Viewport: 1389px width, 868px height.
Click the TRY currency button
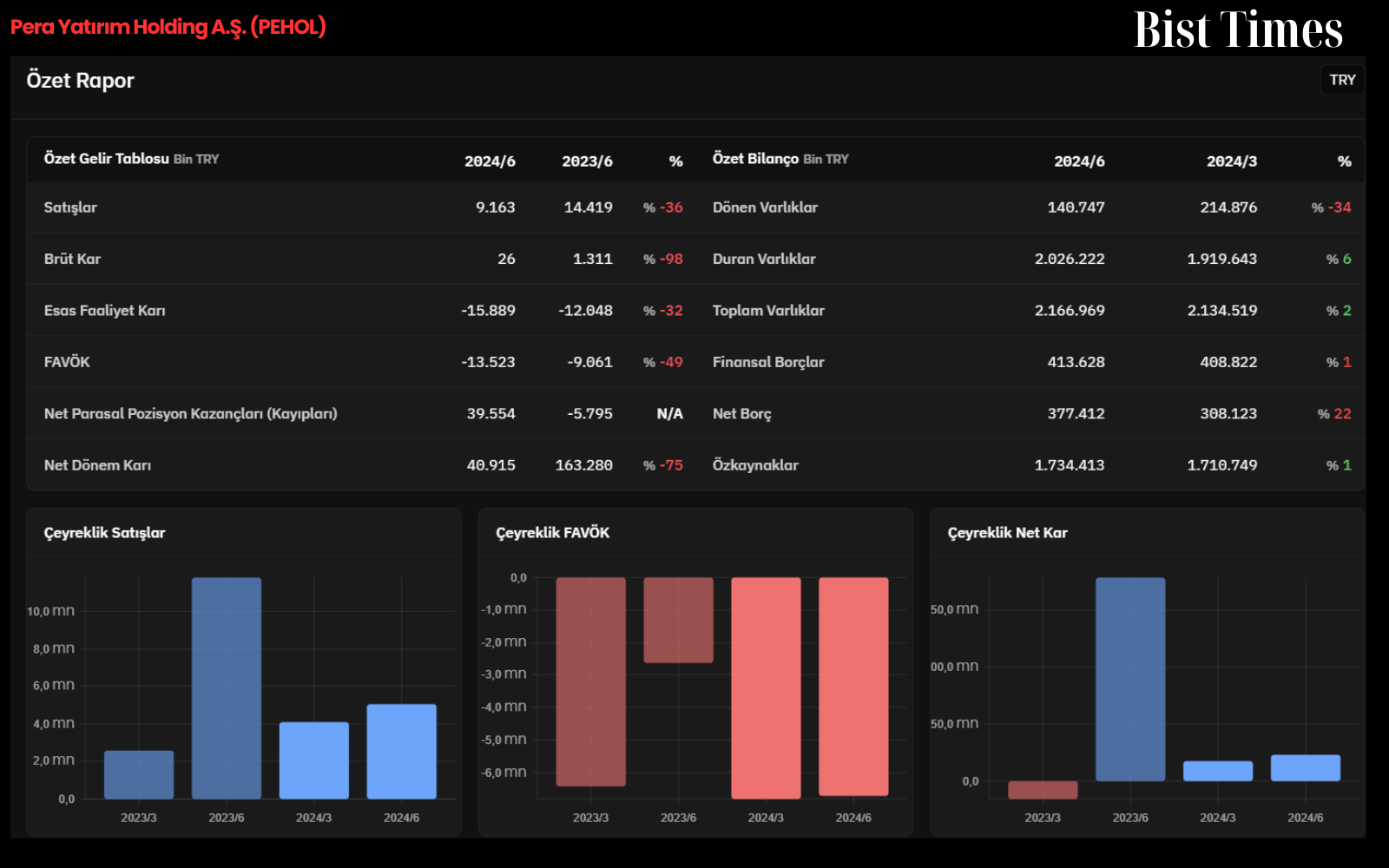click(1342, 80)
